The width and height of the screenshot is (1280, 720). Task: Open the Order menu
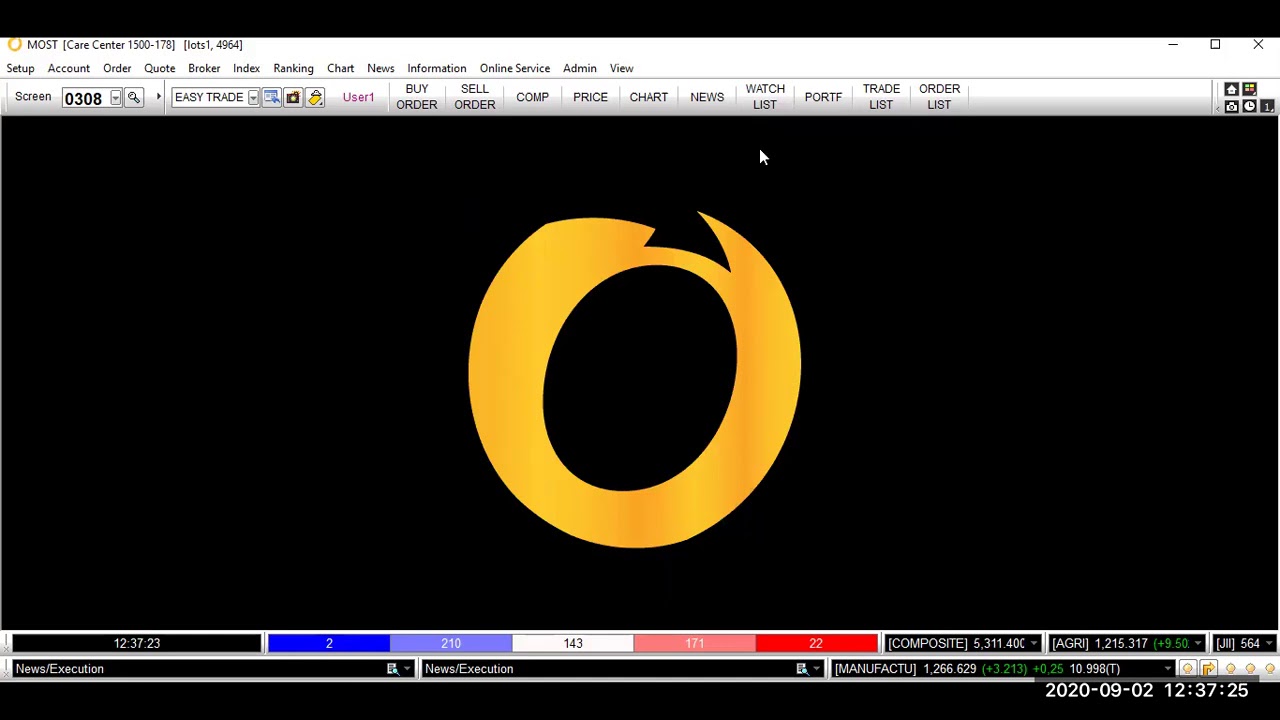click(117, 68)
